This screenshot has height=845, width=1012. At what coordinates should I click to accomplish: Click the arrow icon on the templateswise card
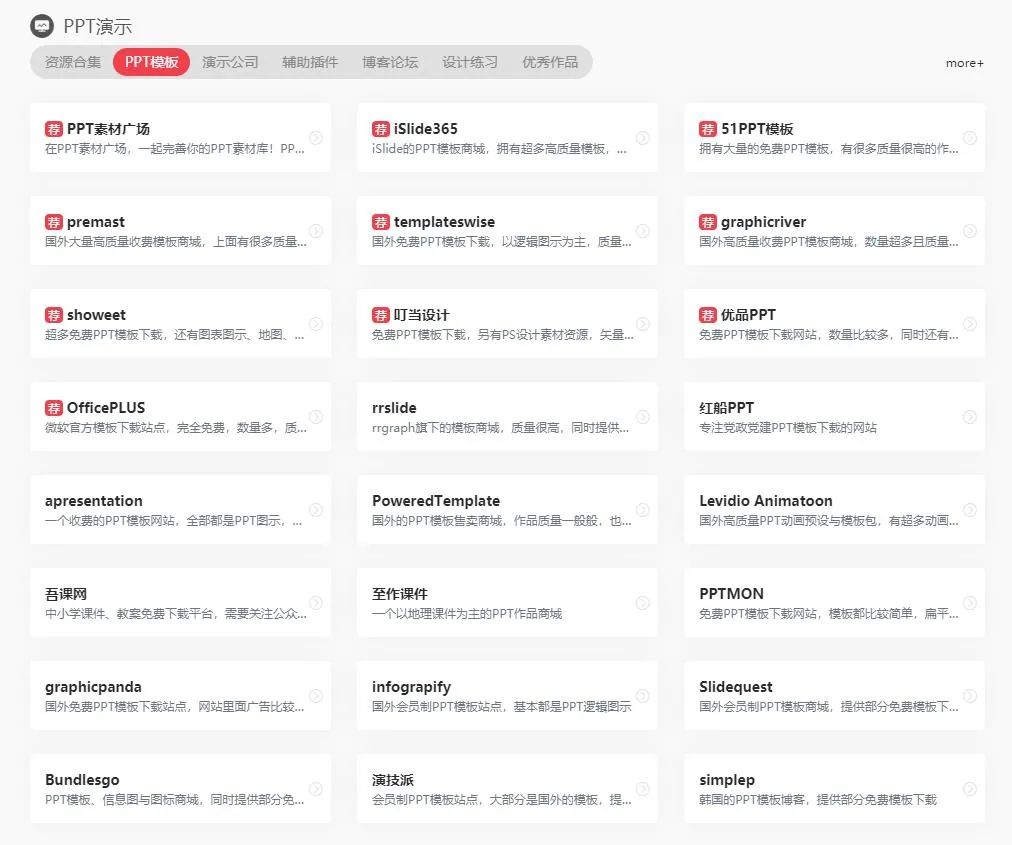click(643, 230)
